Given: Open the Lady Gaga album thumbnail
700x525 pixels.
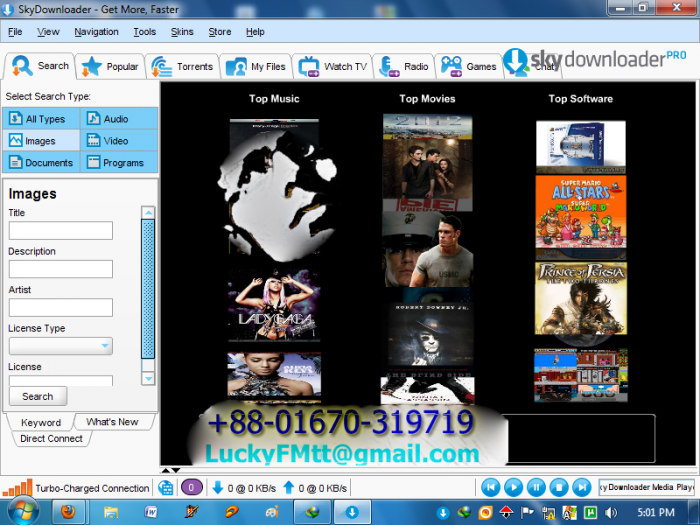Looking at the screenshot, I should [x=274, y=304].
